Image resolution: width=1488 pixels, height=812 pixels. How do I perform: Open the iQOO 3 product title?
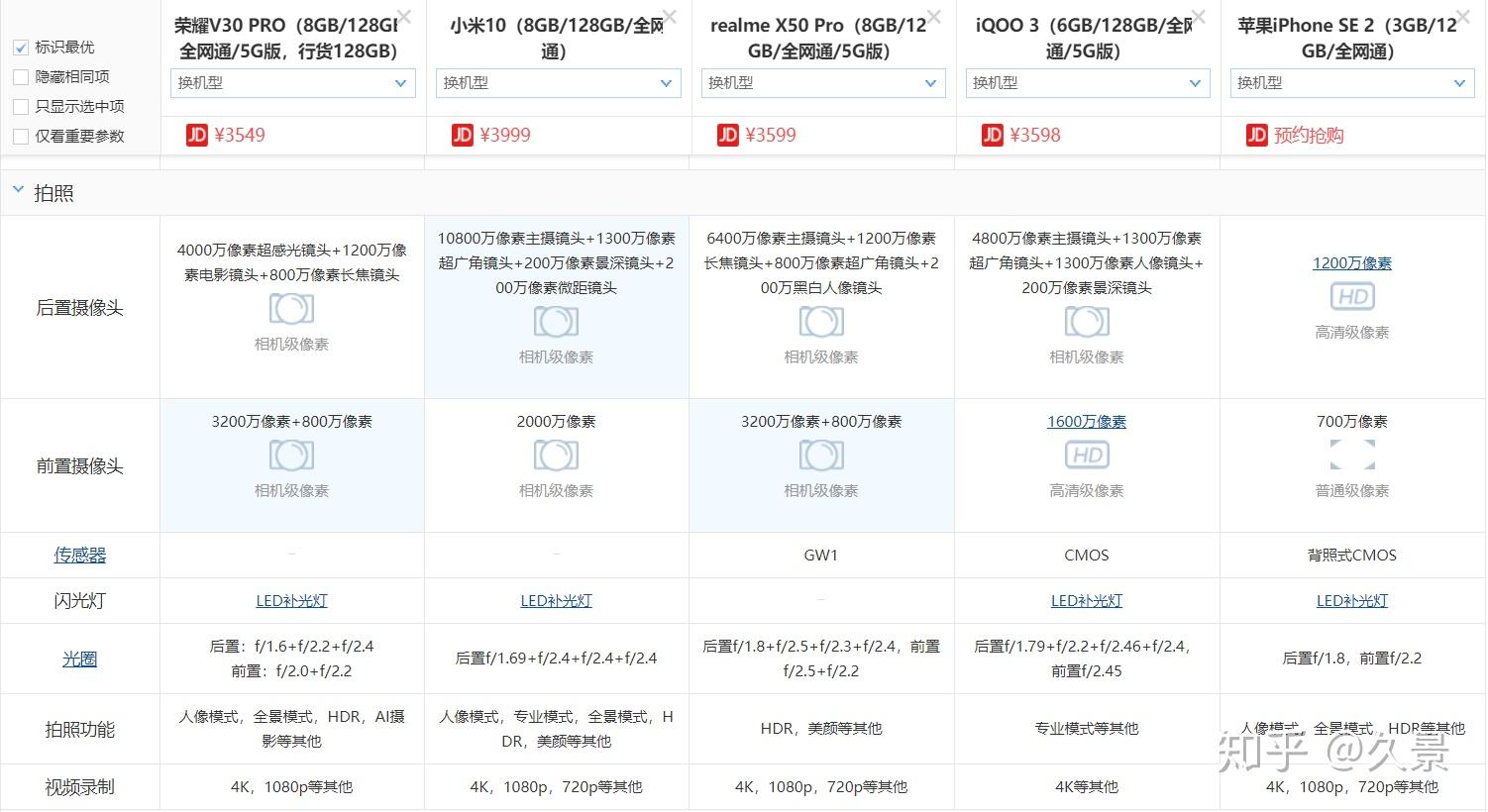point(1083,38)
